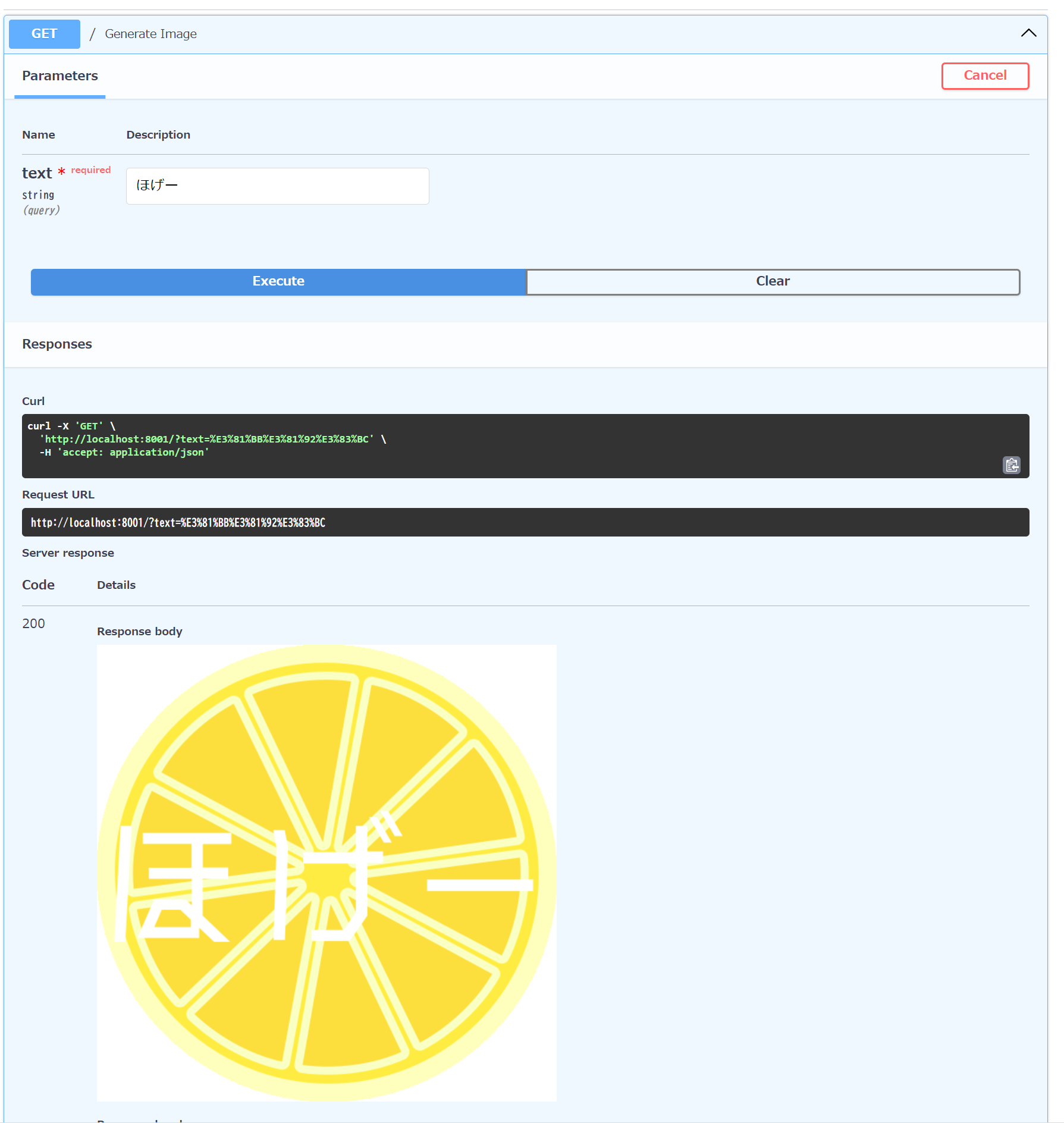Image resolution: width=1064 pixels, height=1123 pixels.
Task: Click the Details column header
Action: tap(116, 585)
